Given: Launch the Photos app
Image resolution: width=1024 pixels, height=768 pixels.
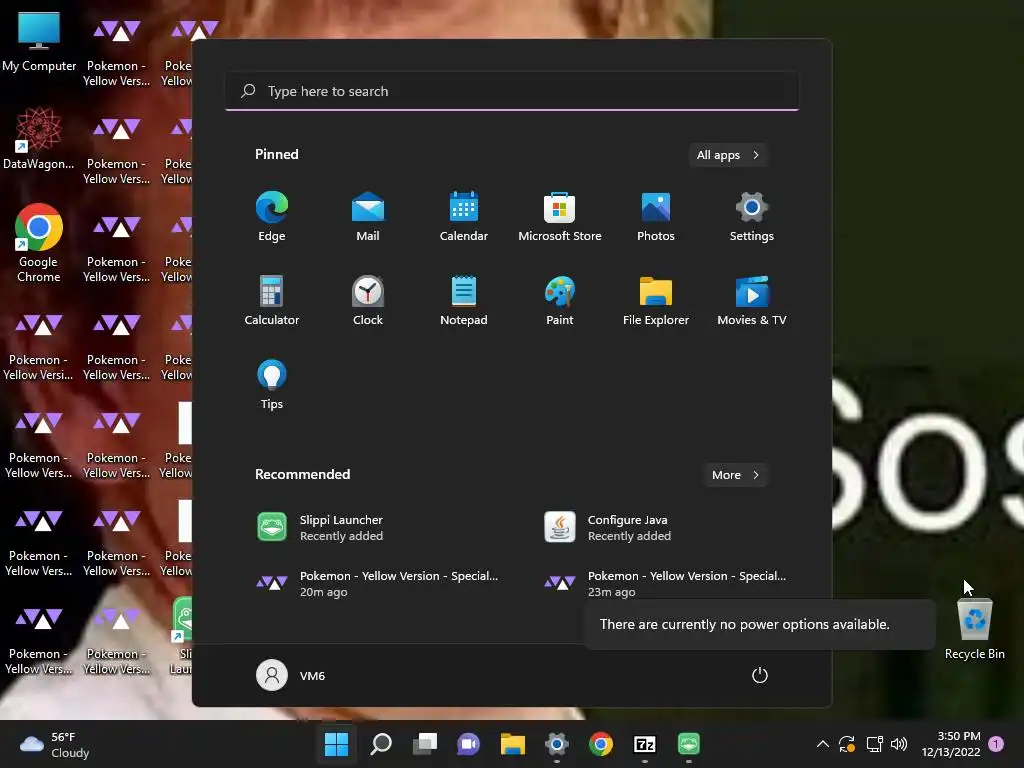Looking at the screenshot, I should [x=656, y=217].
